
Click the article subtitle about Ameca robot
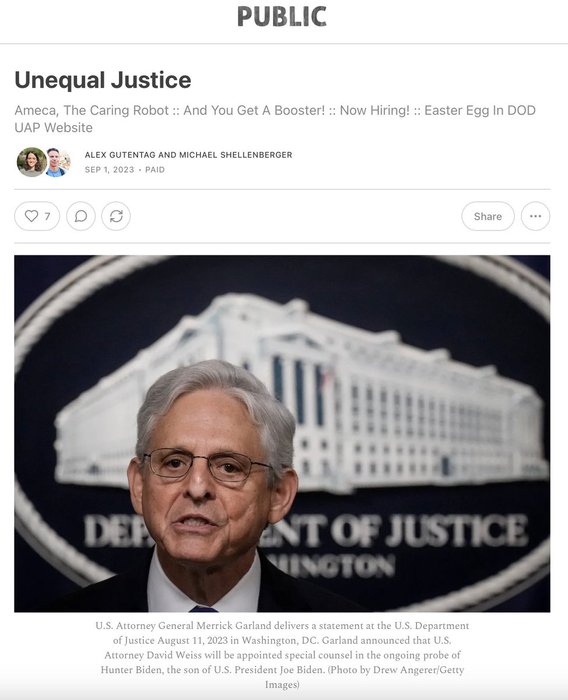point(275,119)
